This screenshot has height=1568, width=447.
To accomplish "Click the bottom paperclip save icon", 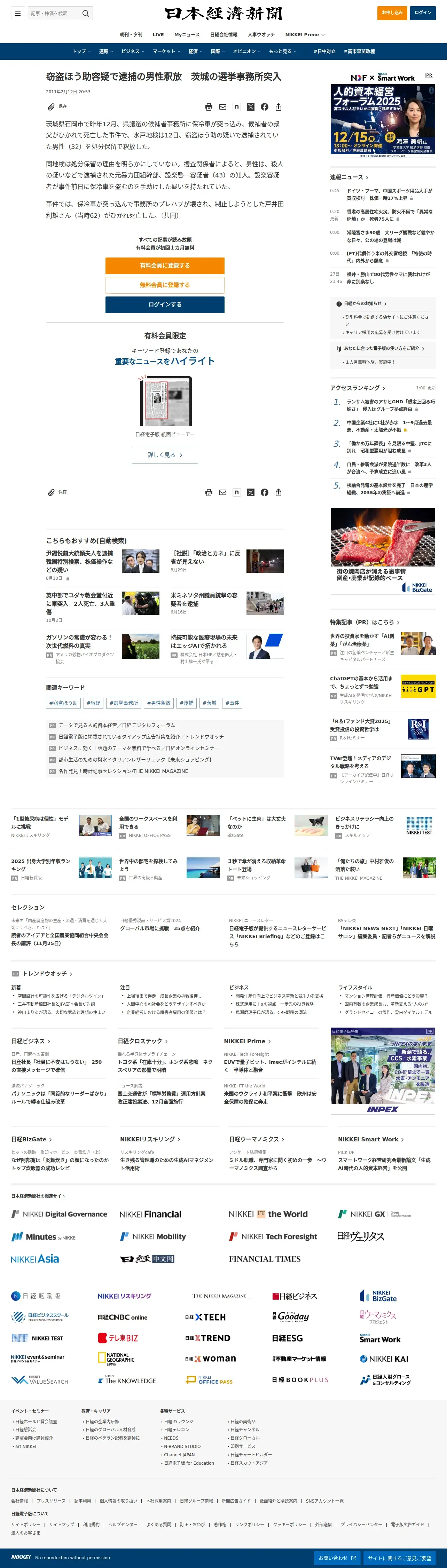I will tap(51, 492).
